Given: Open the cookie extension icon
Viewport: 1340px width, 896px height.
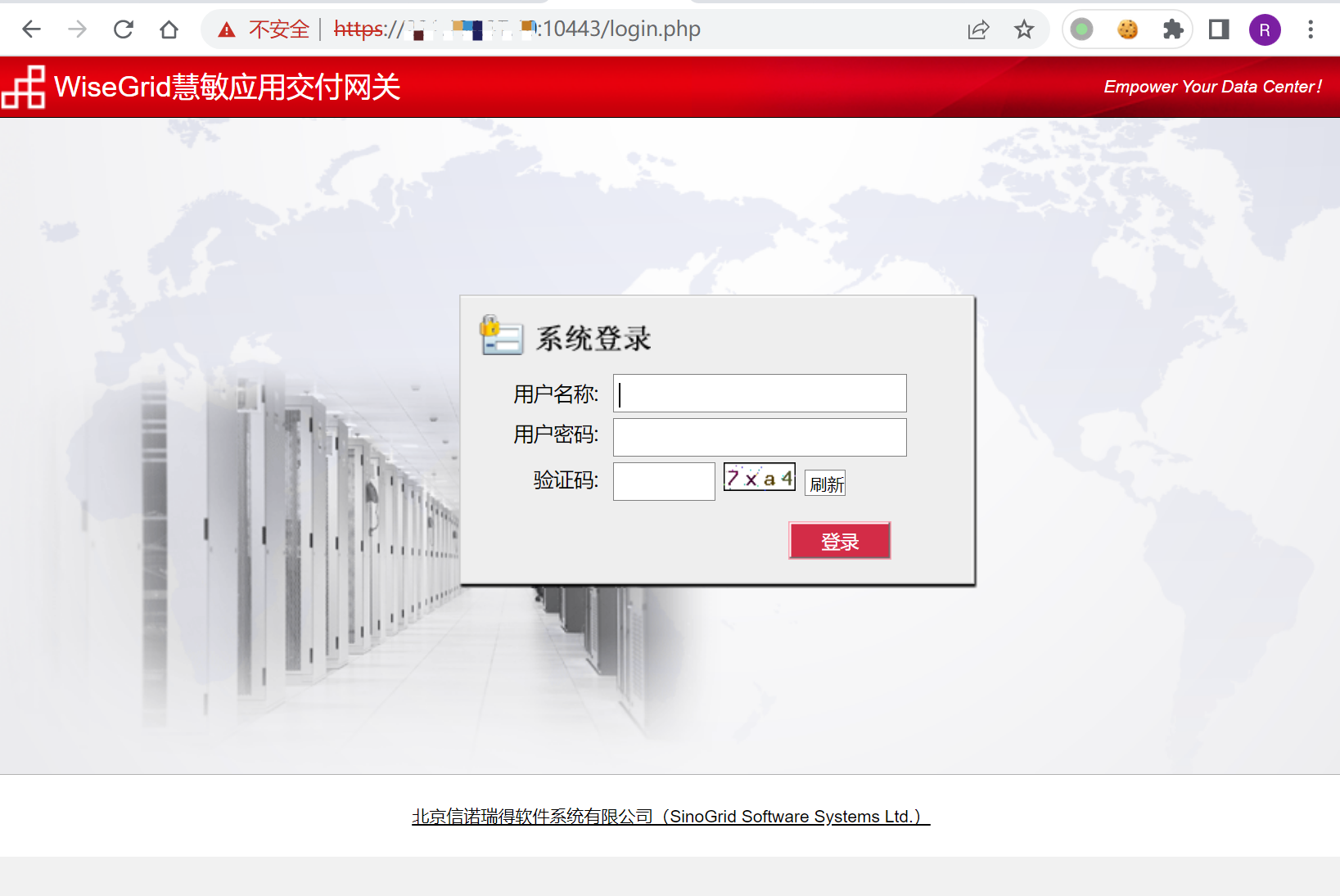Looking at the screenshot, I should [1127, 30].
